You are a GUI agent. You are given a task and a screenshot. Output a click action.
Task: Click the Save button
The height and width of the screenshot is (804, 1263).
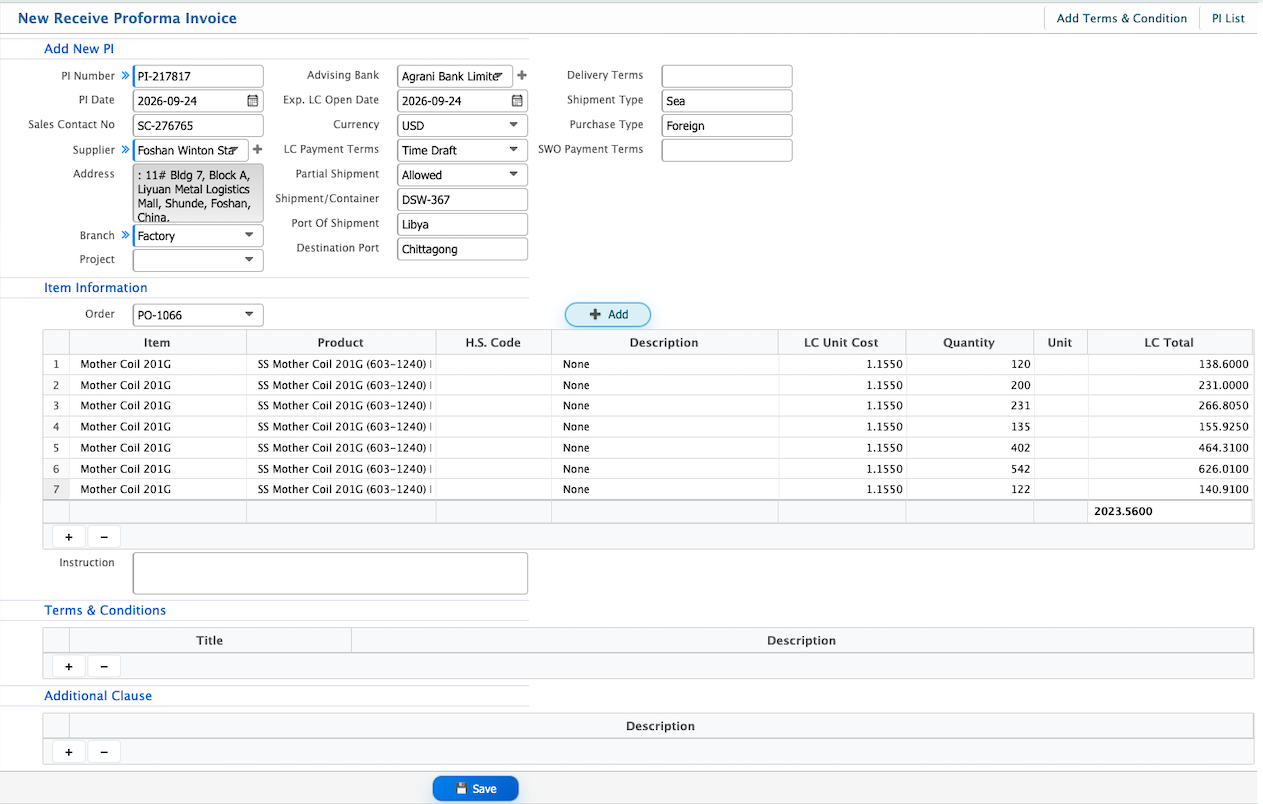[x=476, y=789]
